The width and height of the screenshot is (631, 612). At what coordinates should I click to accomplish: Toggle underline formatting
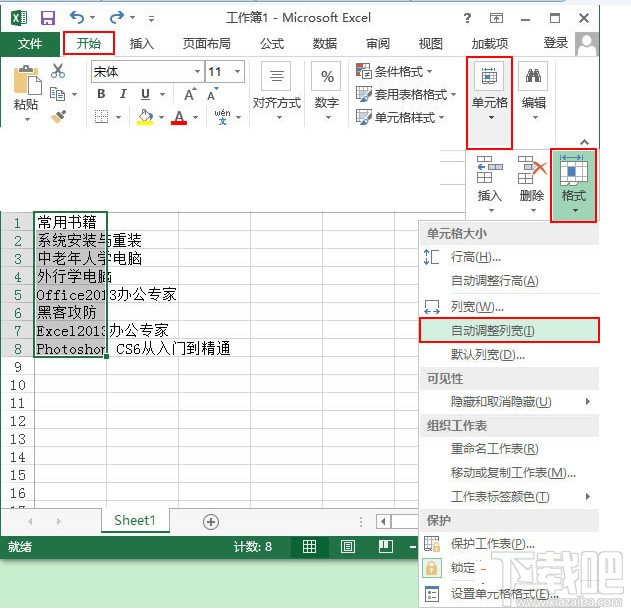click(x=145, y=94)
